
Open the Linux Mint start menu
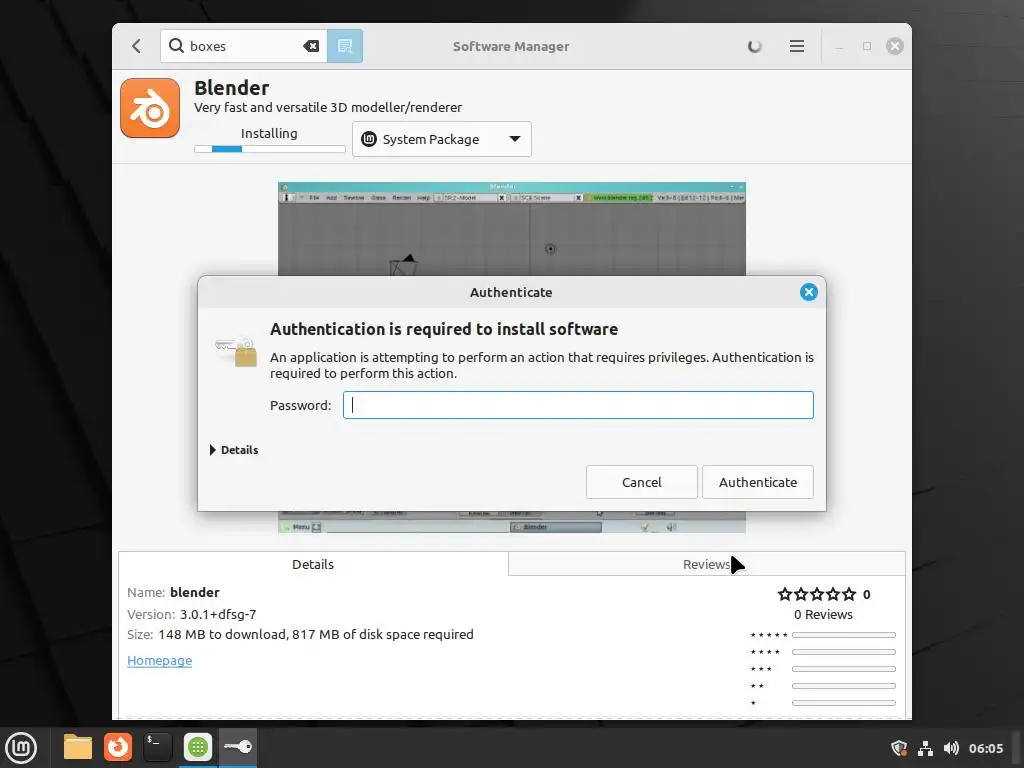21,748
